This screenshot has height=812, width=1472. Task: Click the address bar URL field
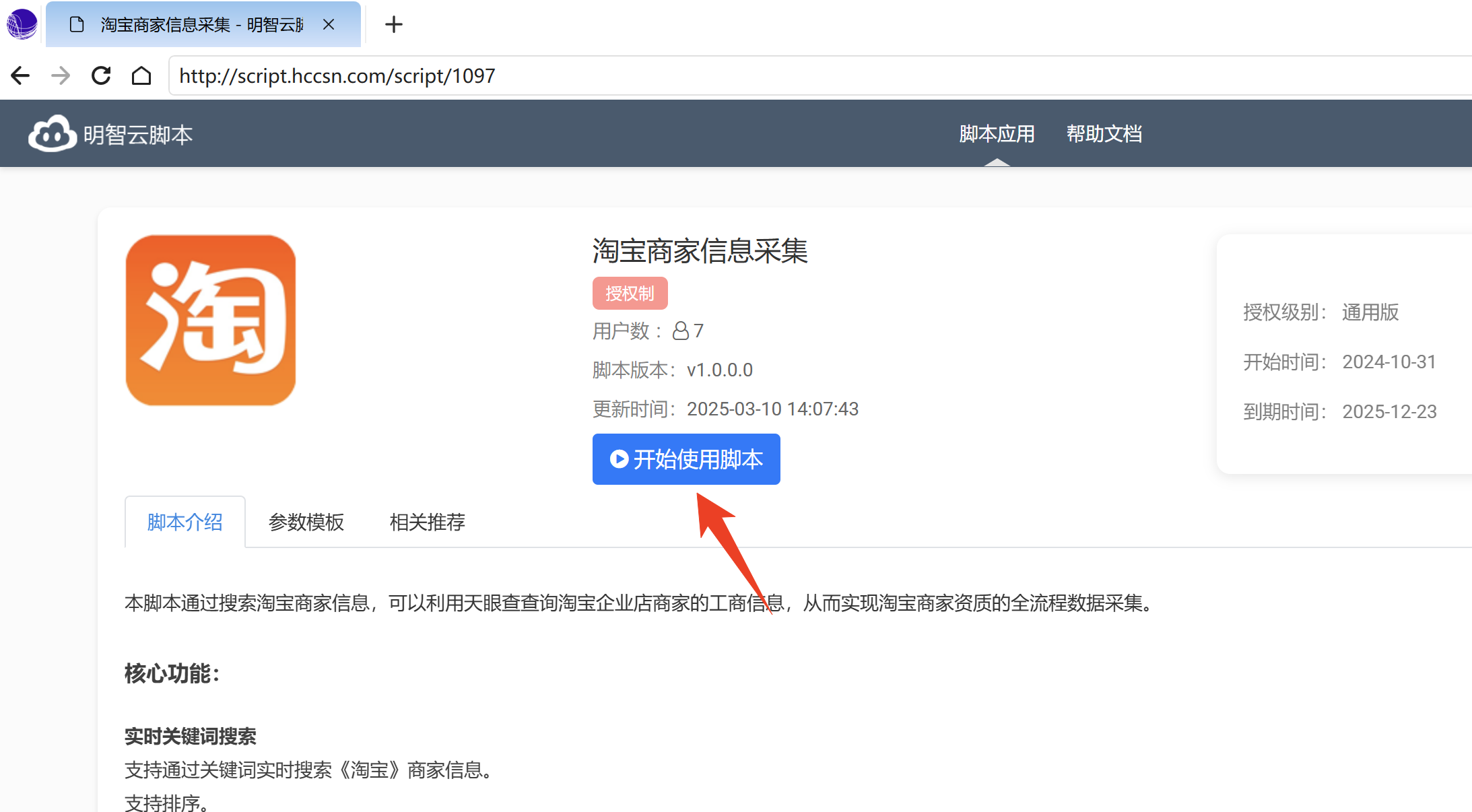click(x=820, y=75)
